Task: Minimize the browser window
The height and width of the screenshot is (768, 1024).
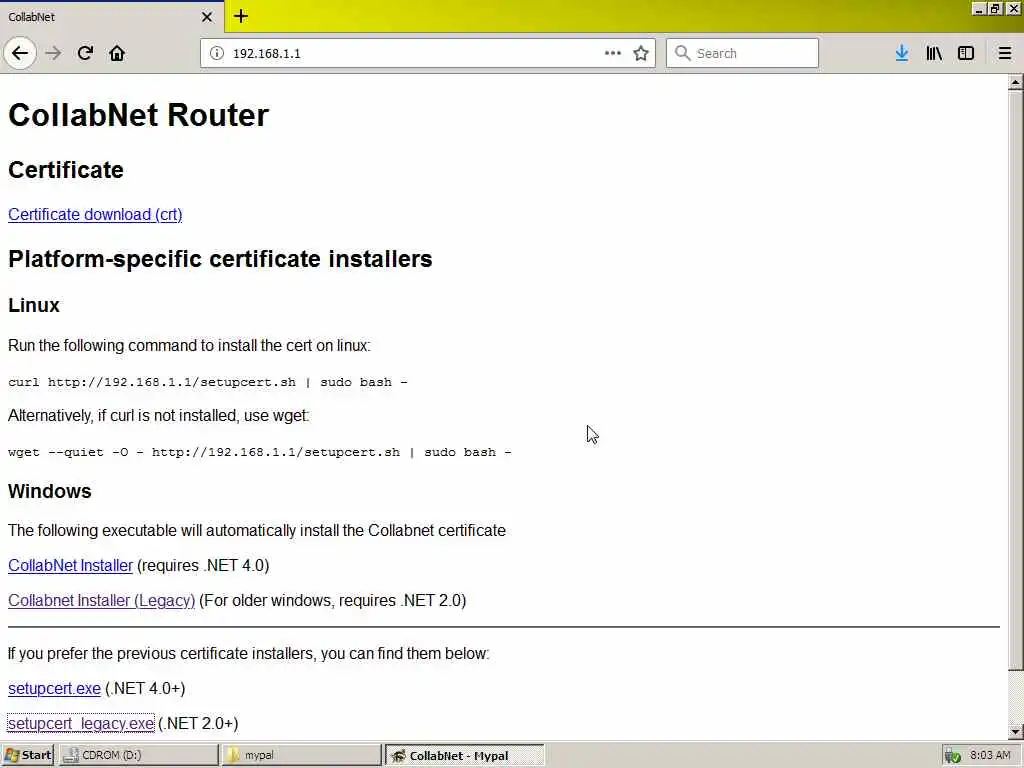Action: click(978, 8)
